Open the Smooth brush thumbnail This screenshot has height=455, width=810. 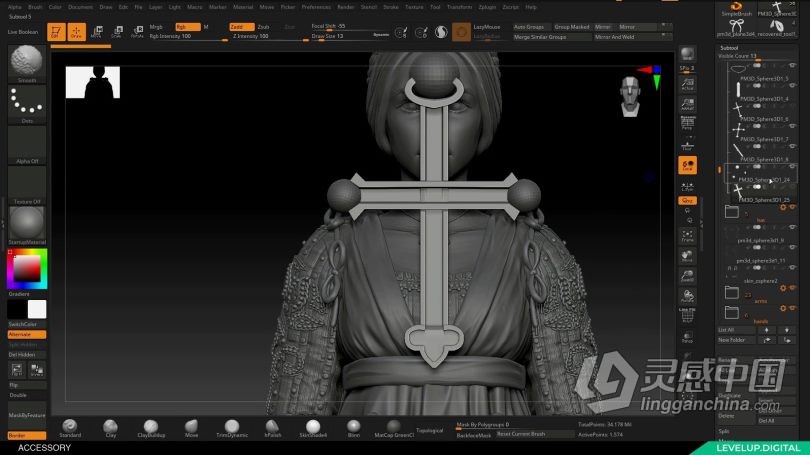tap(27, 64)
